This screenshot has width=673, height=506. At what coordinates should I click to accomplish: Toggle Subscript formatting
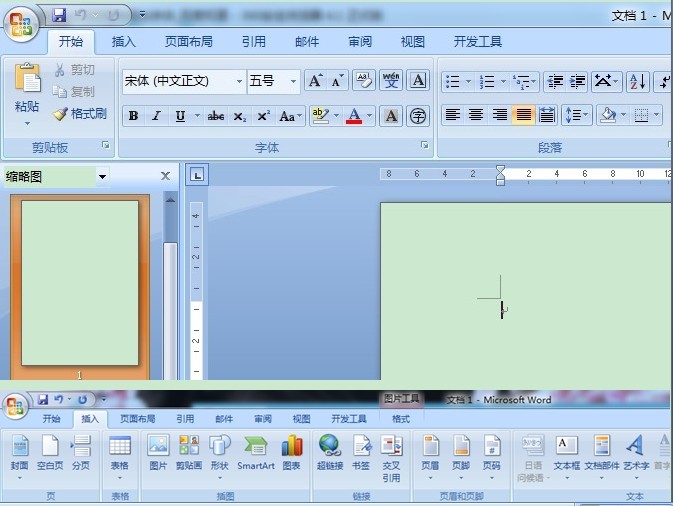[x=239, y=116]
